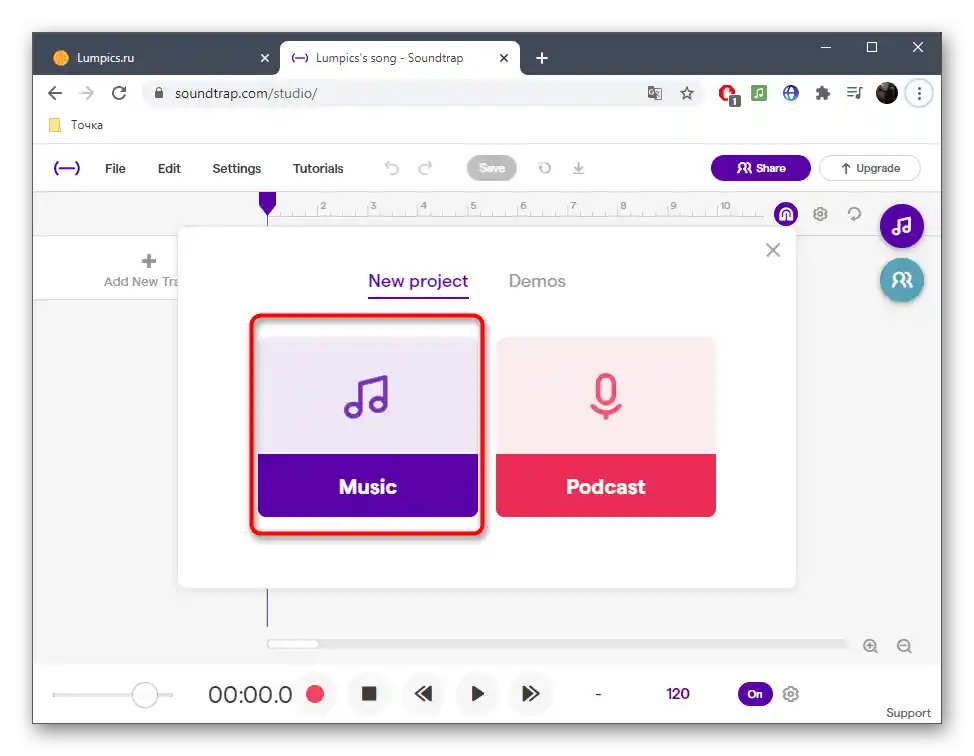Image resolution: width=974 pixels, height=756 pixels.
Task: Click the 00:00.0 time display
Action: (250, 695)
